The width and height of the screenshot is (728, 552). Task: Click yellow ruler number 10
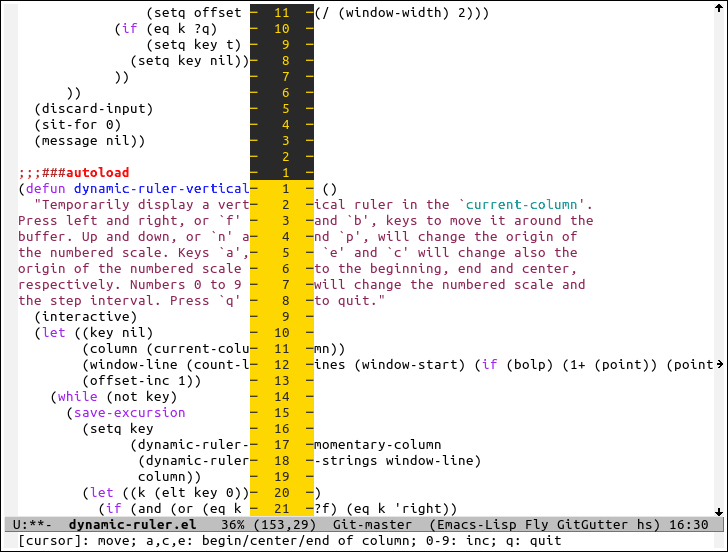click(x=282, y=333)
